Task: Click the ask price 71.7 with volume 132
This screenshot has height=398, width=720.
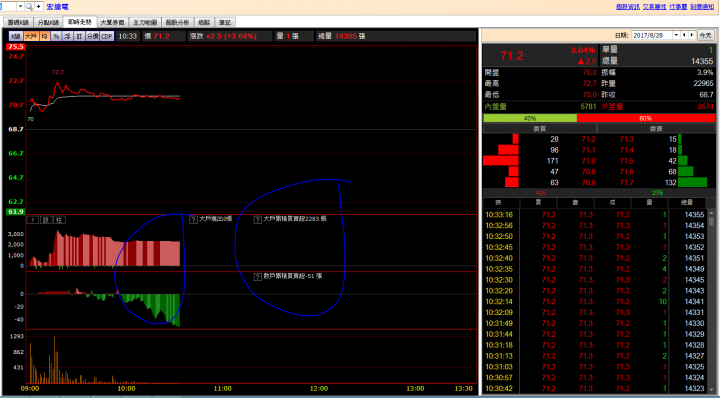Action: point(626,183)
